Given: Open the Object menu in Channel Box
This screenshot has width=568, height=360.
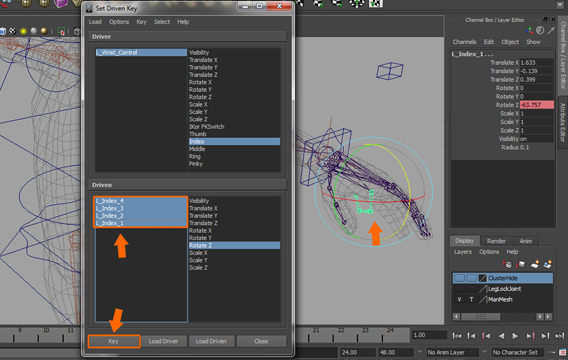Looking at the screenshot, I should coord(510,42).
